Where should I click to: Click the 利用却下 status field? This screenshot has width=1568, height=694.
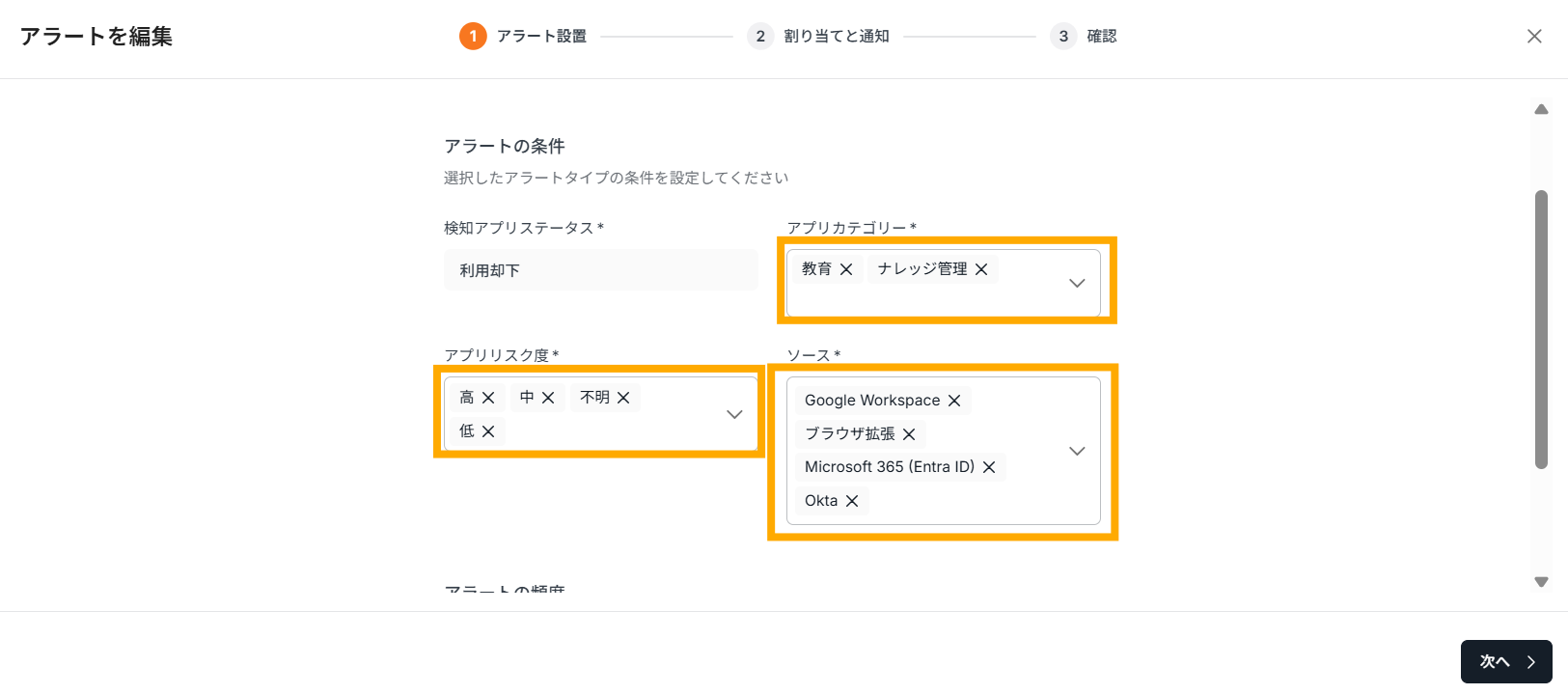coord(600,270)
